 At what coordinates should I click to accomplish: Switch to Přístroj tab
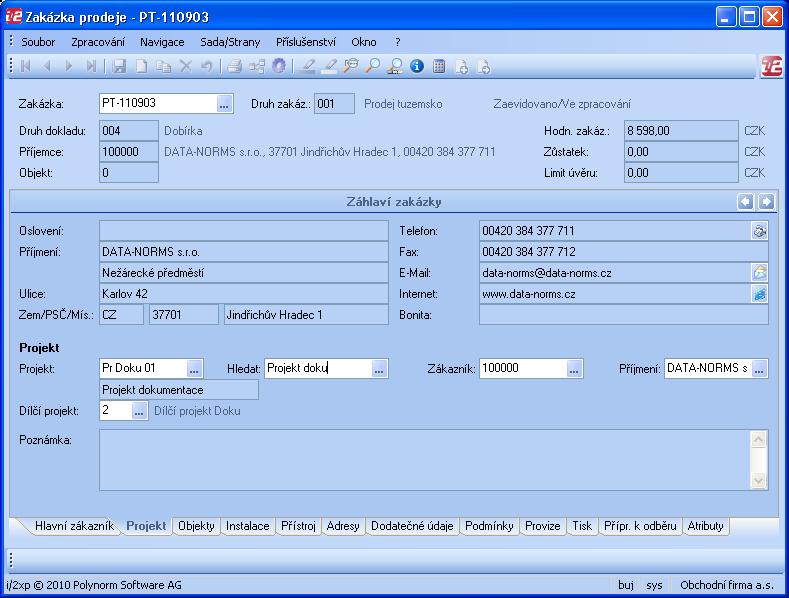point(298,526)
